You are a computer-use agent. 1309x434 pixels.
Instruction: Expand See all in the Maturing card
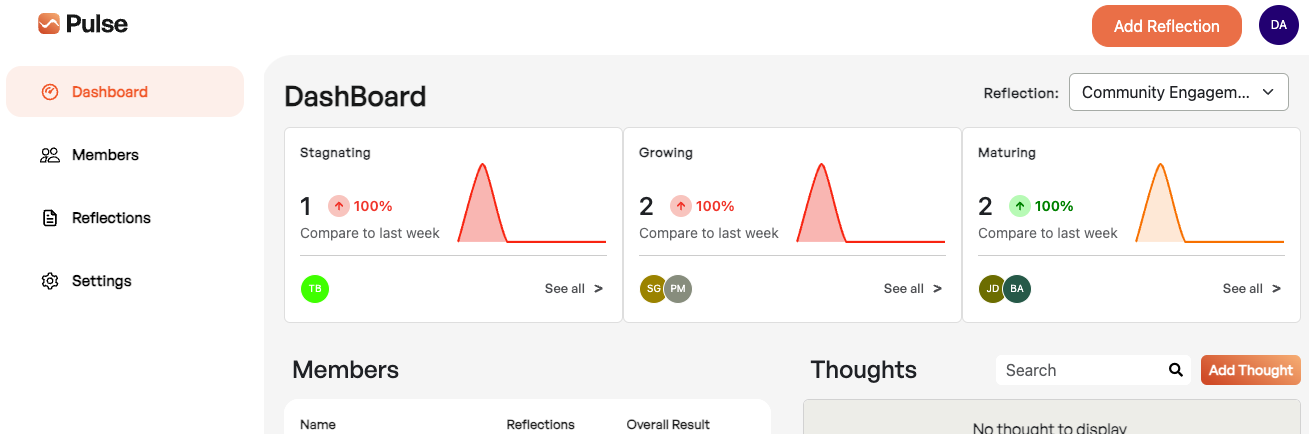pyautogui.click(x=1252, y=289)
